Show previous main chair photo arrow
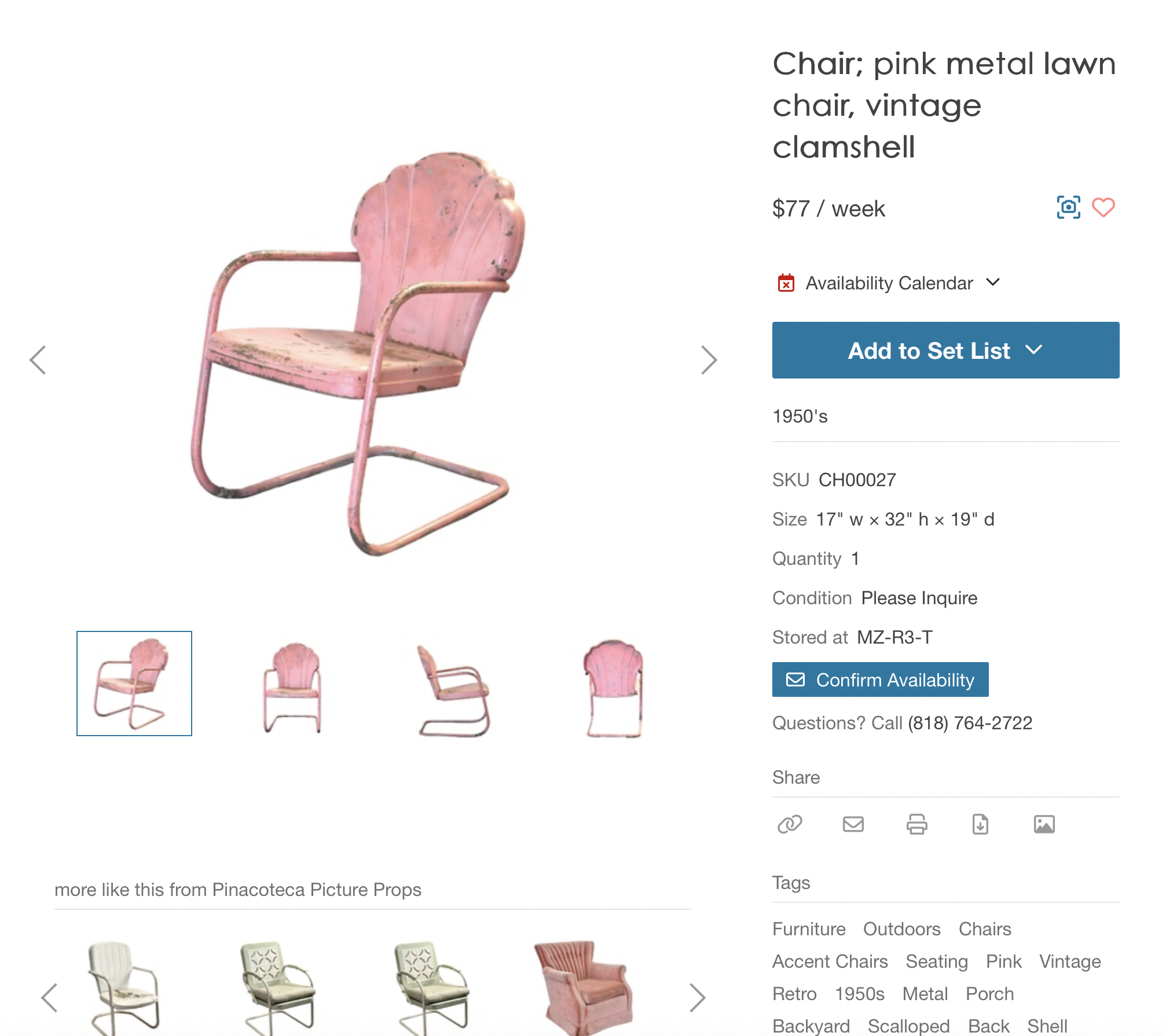Image resolution: width=1166 pixels, height=1036 pixels. click(38, 360)
